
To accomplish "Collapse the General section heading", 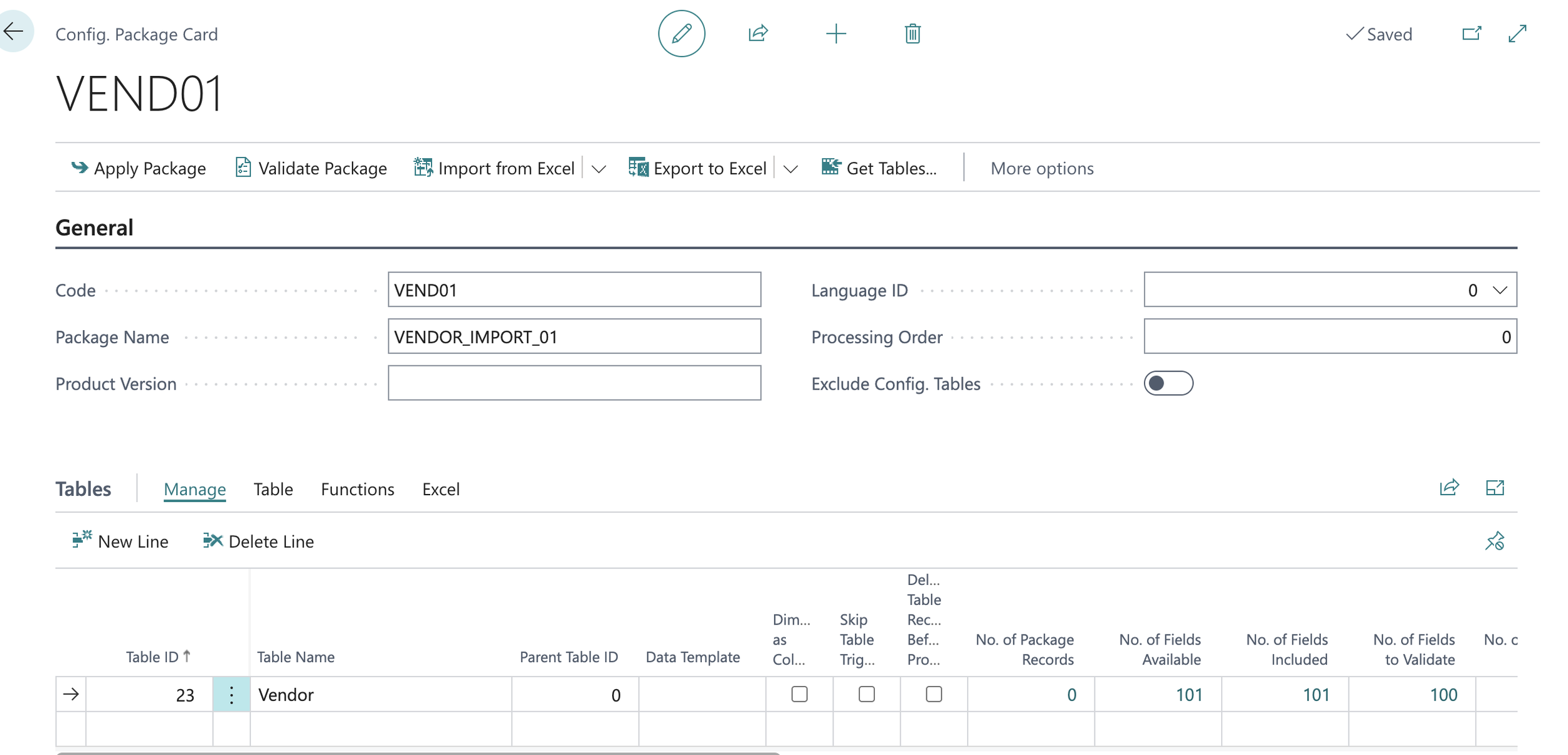I will tap(94, 227).
